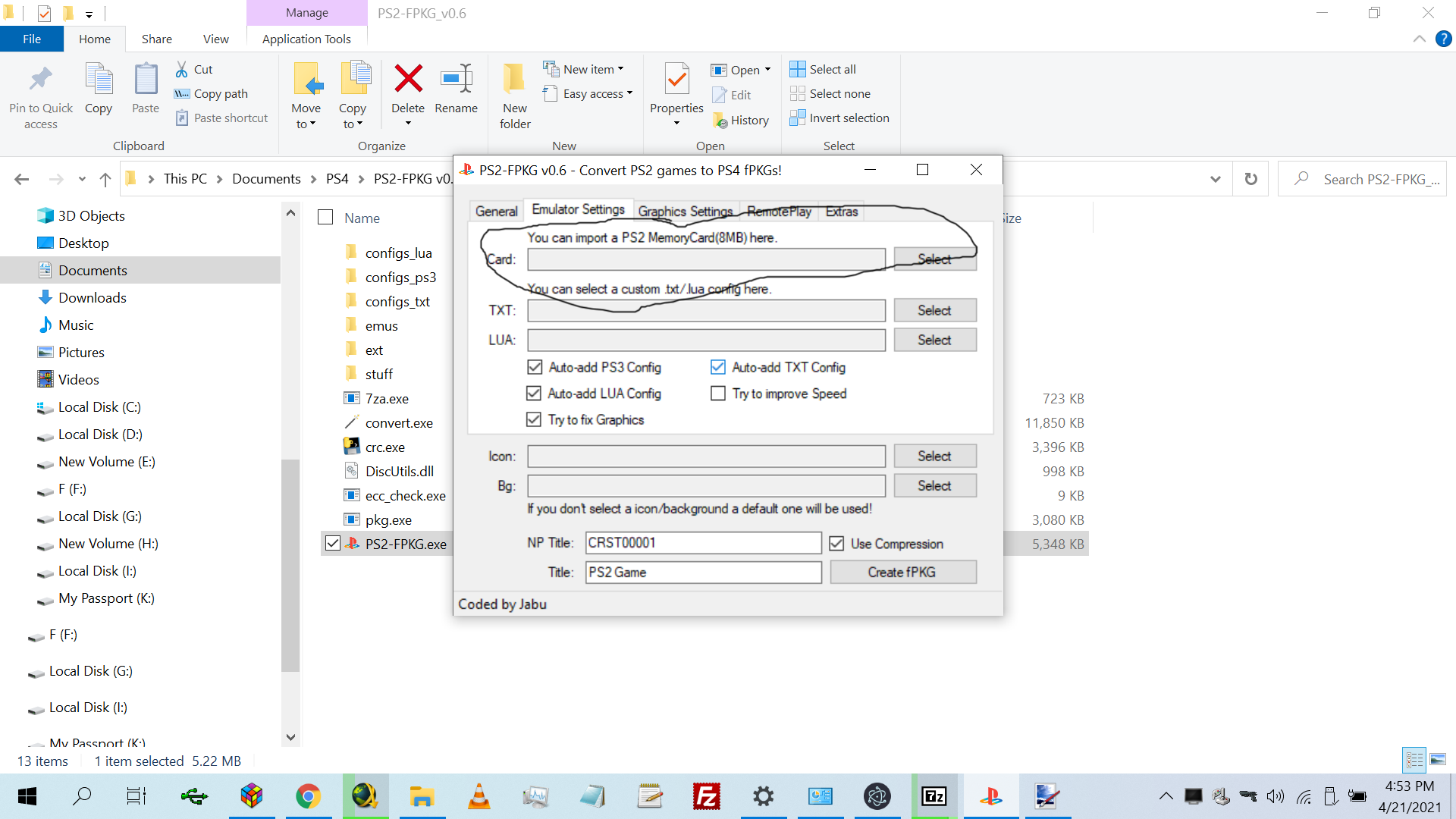Click Select button for LUA config
This screenshot has height=819, width=1456.
934,340
